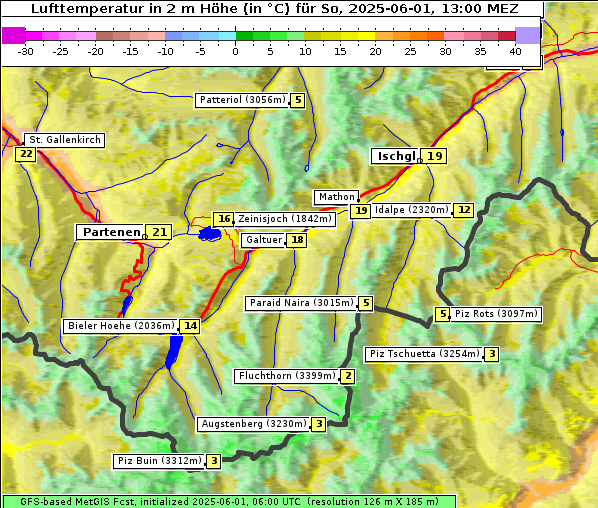Click the Galtuer place label

coord(264,240)
